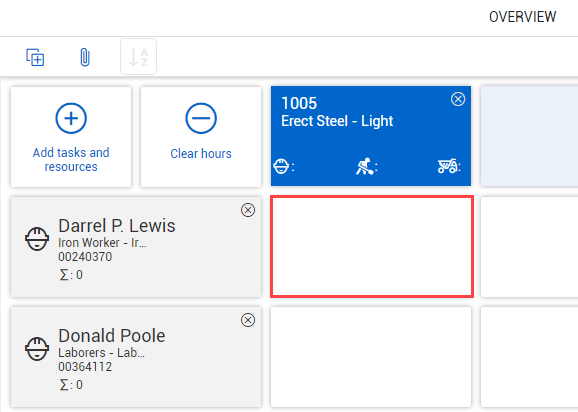Select Donald Poole hours cell for task 1005
Image resolution: width=578 pixels, height=412 pixels.
(x=371, y=357)
